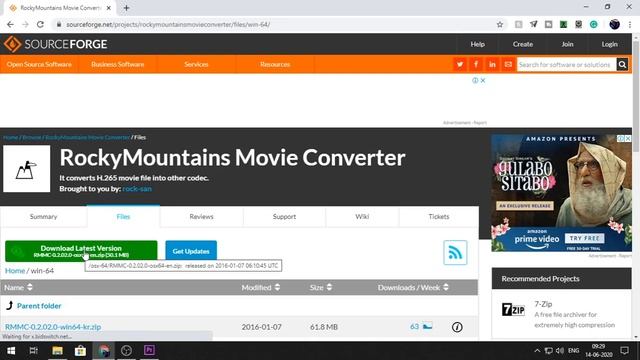Open the Chrome profile avatar
This screenshot has width=640, height=360.
click(x=614, y=24)
